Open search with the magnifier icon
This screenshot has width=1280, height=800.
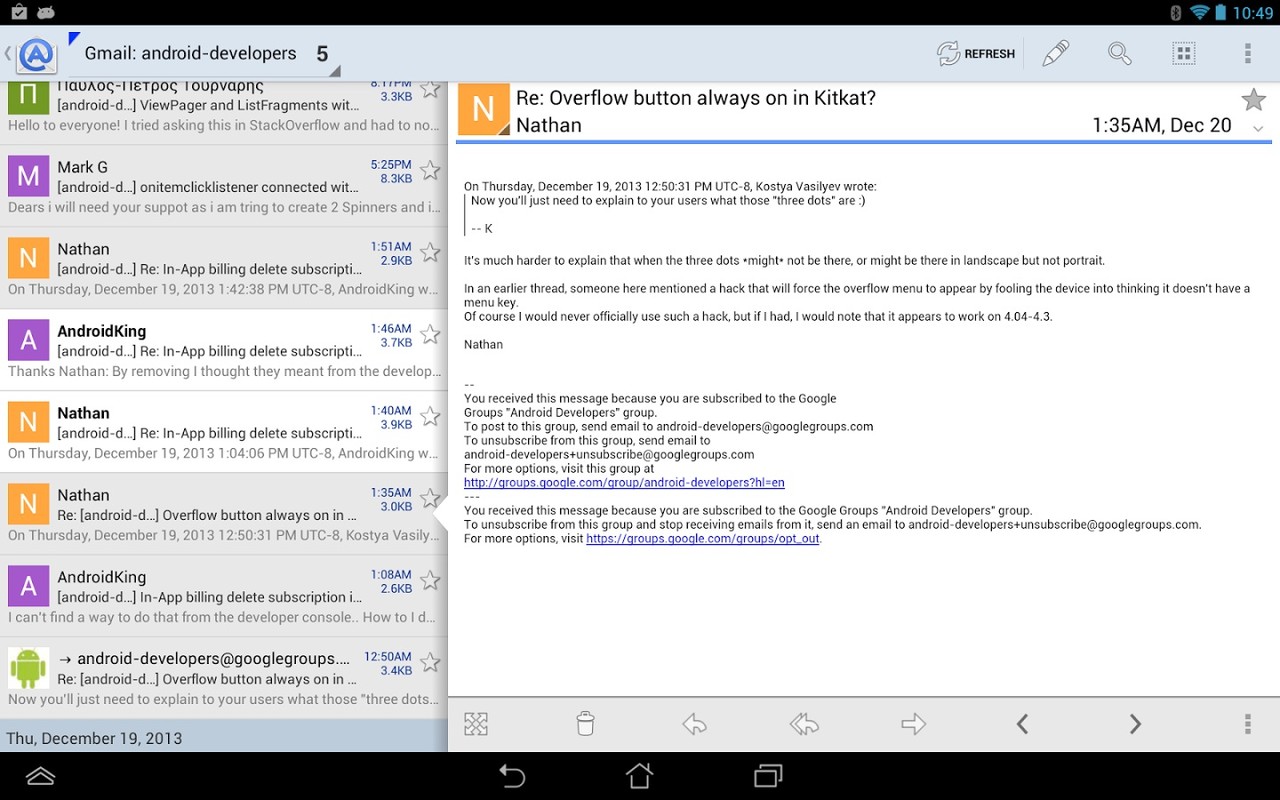(1119, 54)
